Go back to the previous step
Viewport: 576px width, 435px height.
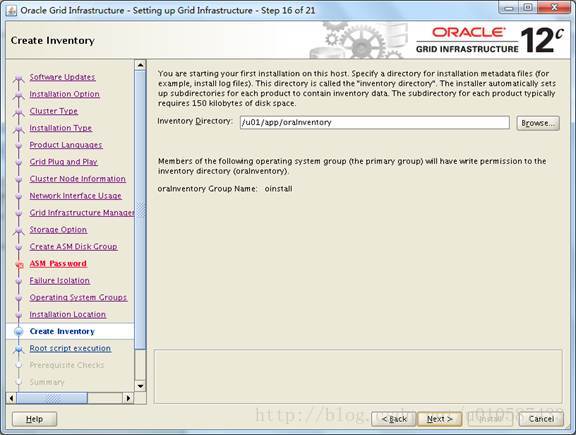[394, 419]
